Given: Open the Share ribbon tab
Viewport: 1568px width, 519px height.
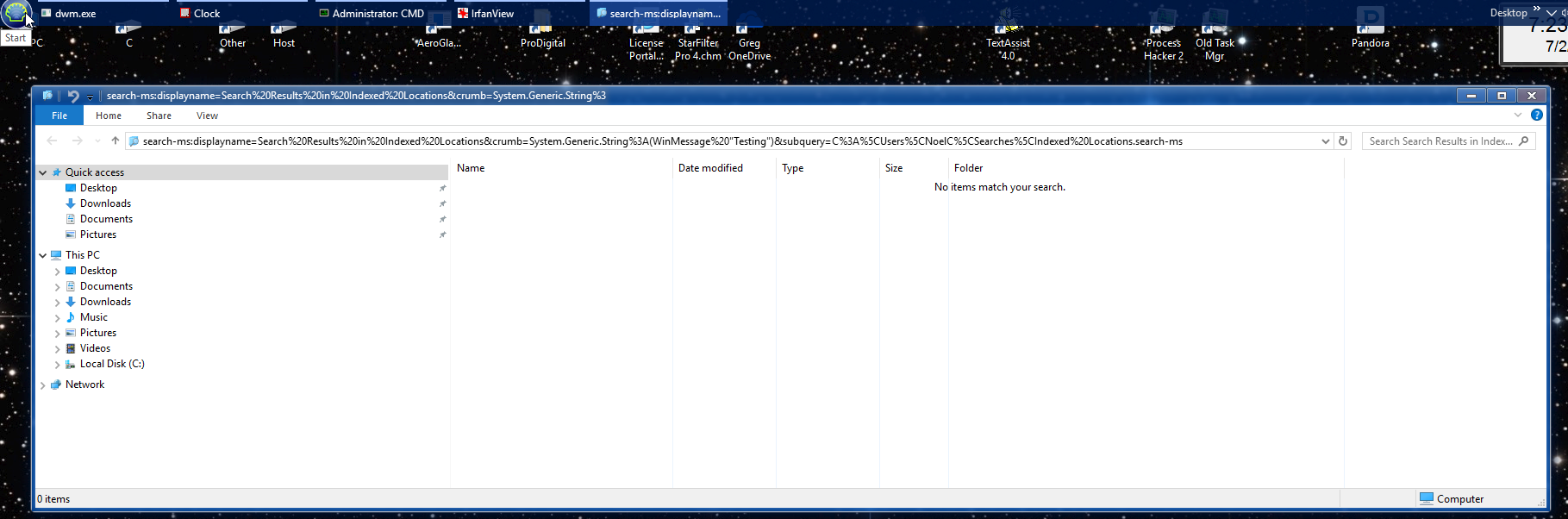Looking at the screenshot, I should (x=159, y=116).
